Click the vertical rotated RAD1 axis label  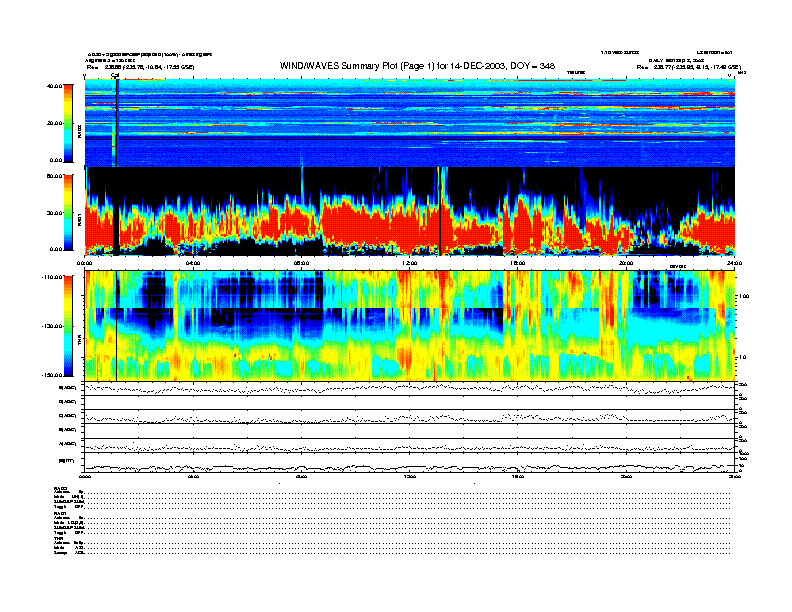click(79, 219)
